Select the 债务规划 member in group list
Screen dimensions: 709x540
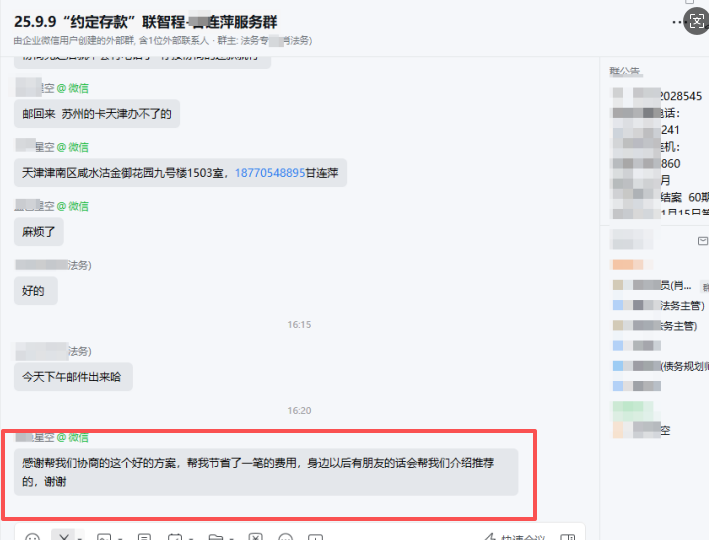pos(660,366)
